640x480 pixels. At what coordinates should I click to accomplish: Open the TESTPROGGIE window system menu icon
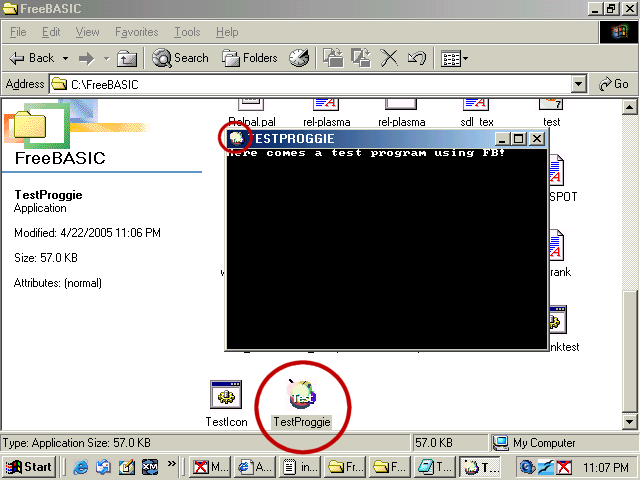point(237,138)
